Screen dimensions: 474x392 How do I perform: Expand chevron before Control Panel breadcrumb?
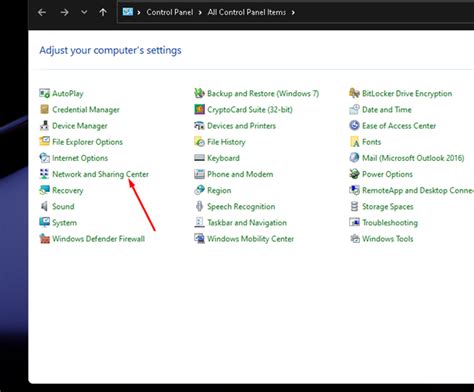pos(139,13)
